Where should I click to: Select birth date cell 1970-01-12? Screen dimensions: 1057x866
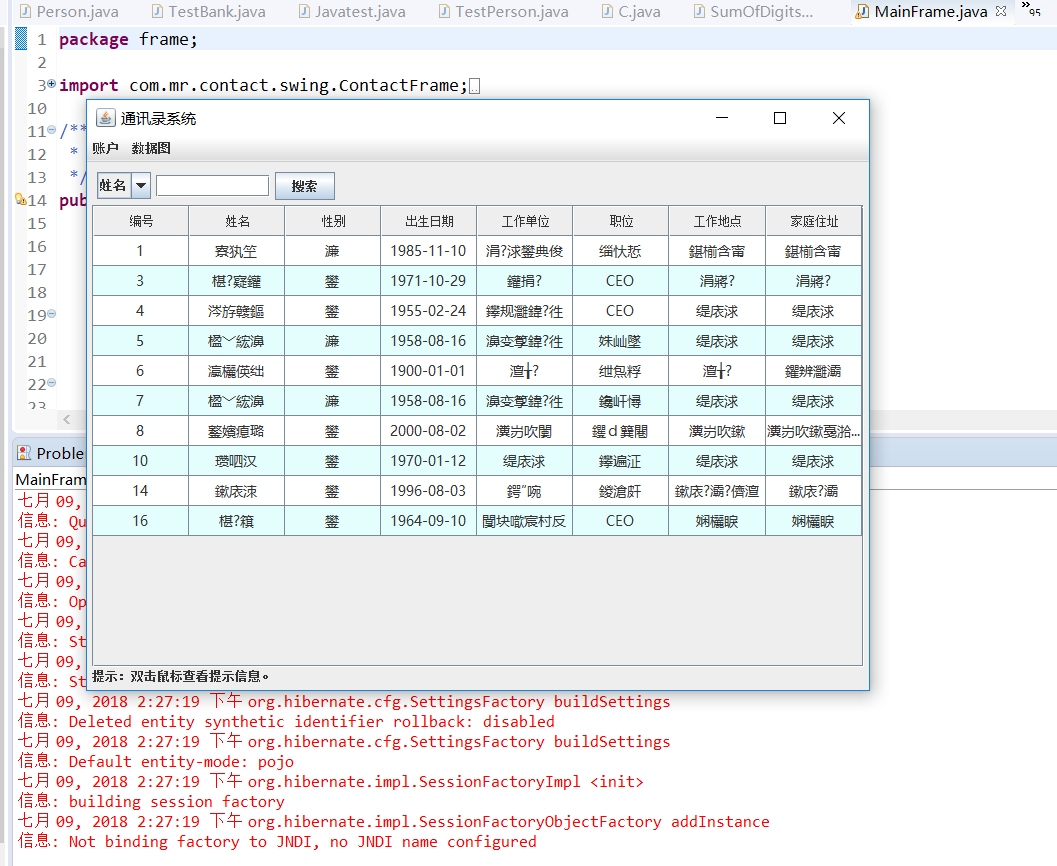[428, 461]
